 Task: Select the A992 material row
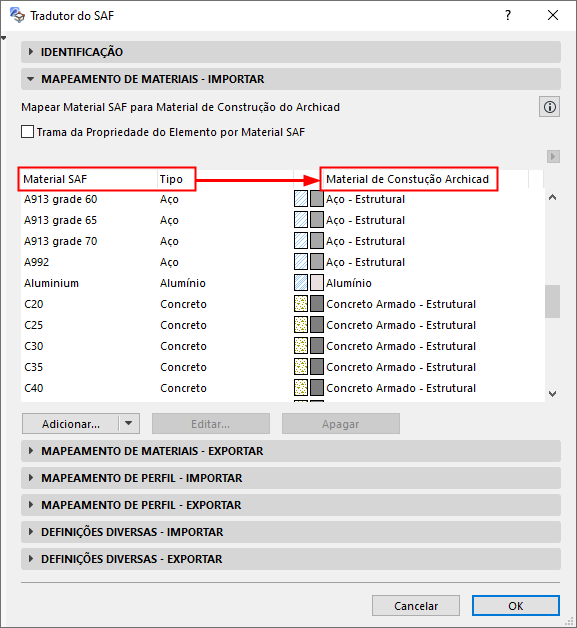point(282,262)
